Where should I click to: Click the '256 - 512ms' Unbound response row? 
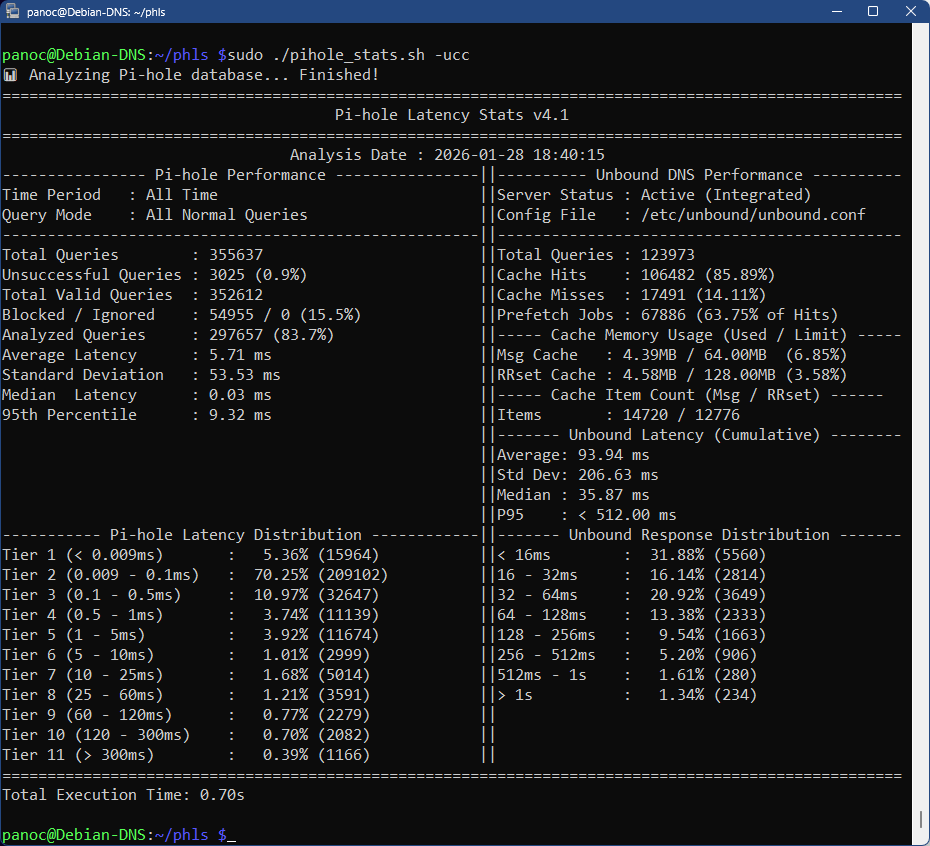tap(627, 655)
